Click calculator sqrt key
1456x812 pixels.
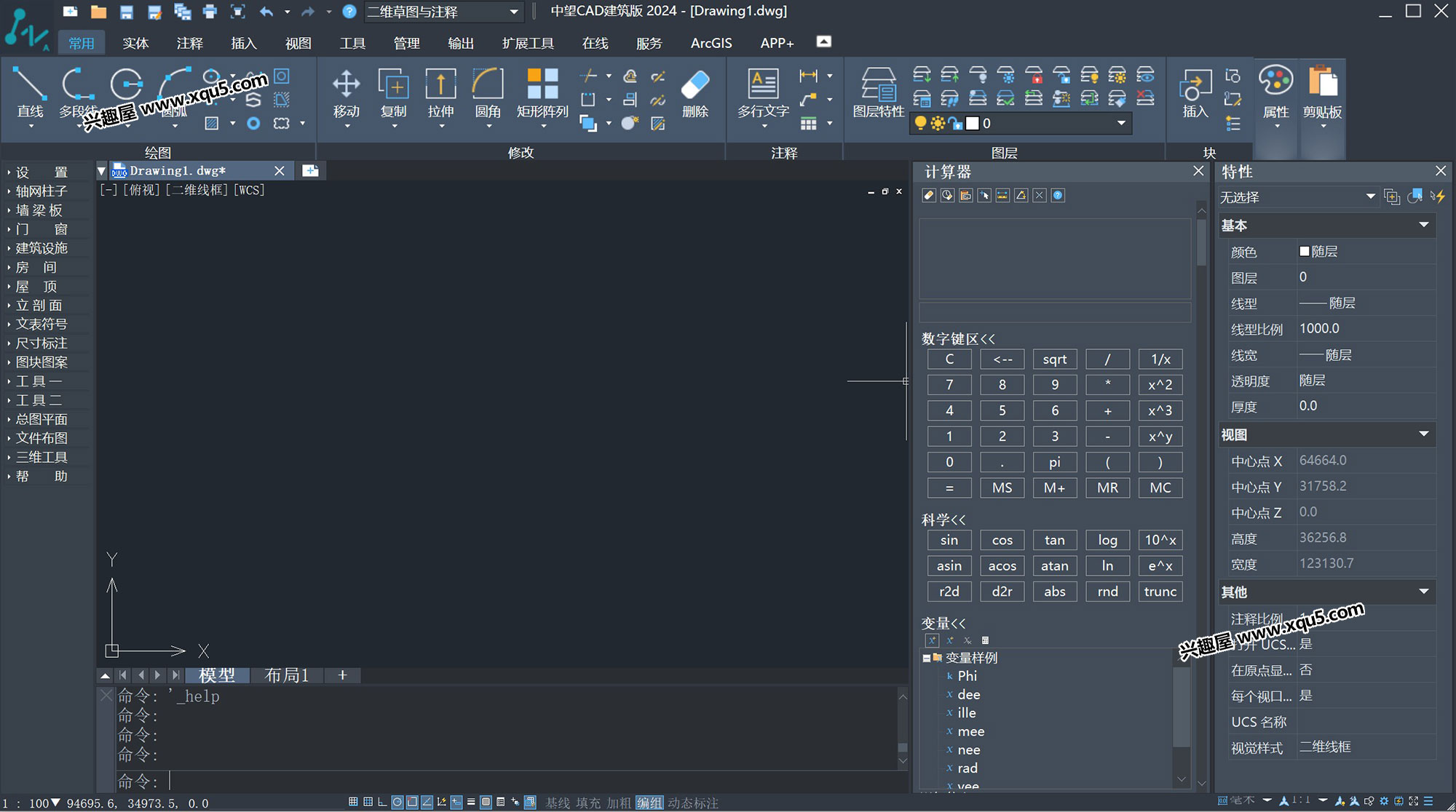[1055, 359]
